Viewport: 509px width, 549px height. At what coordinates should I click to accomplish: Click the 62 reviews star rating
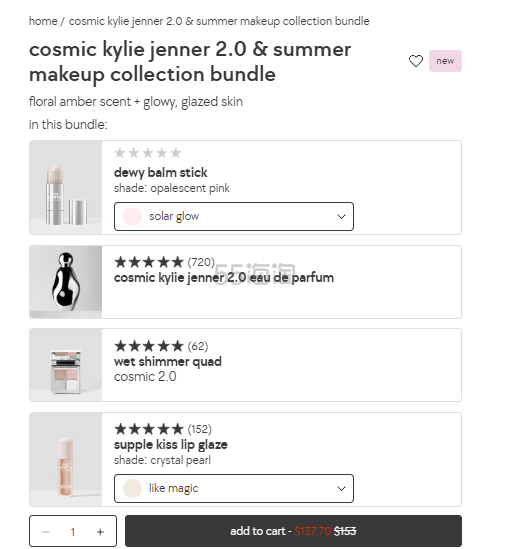pos(161,346)
